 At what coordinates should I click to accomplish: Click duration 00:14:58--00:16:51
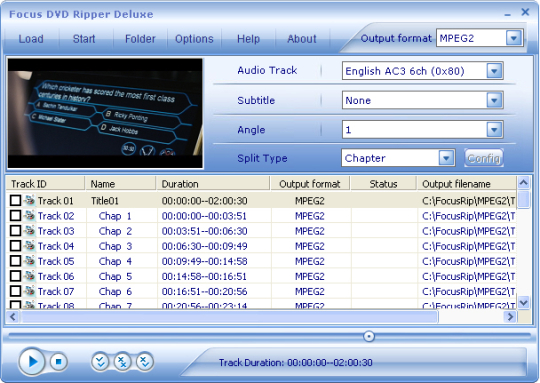point(205,277)
